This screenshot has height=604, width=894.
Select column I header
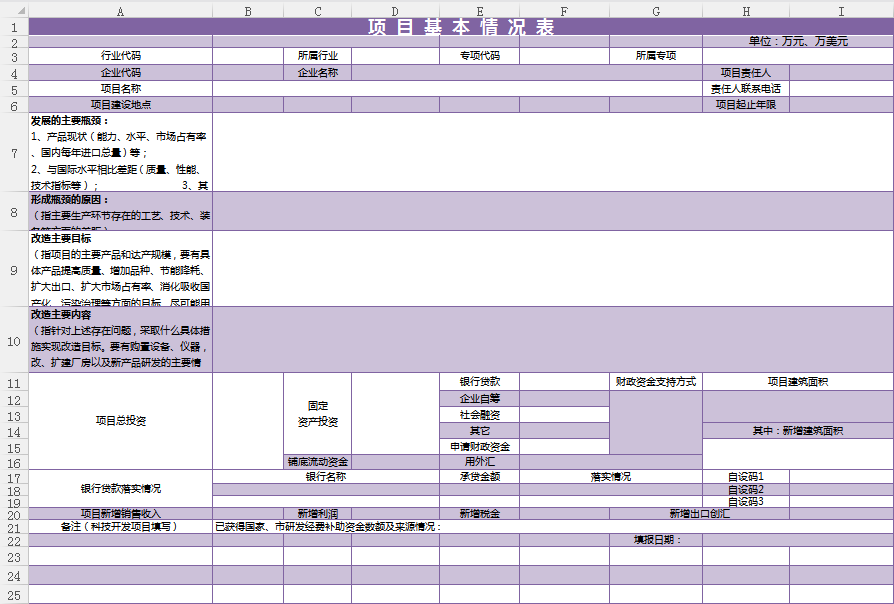click(840, 11)
